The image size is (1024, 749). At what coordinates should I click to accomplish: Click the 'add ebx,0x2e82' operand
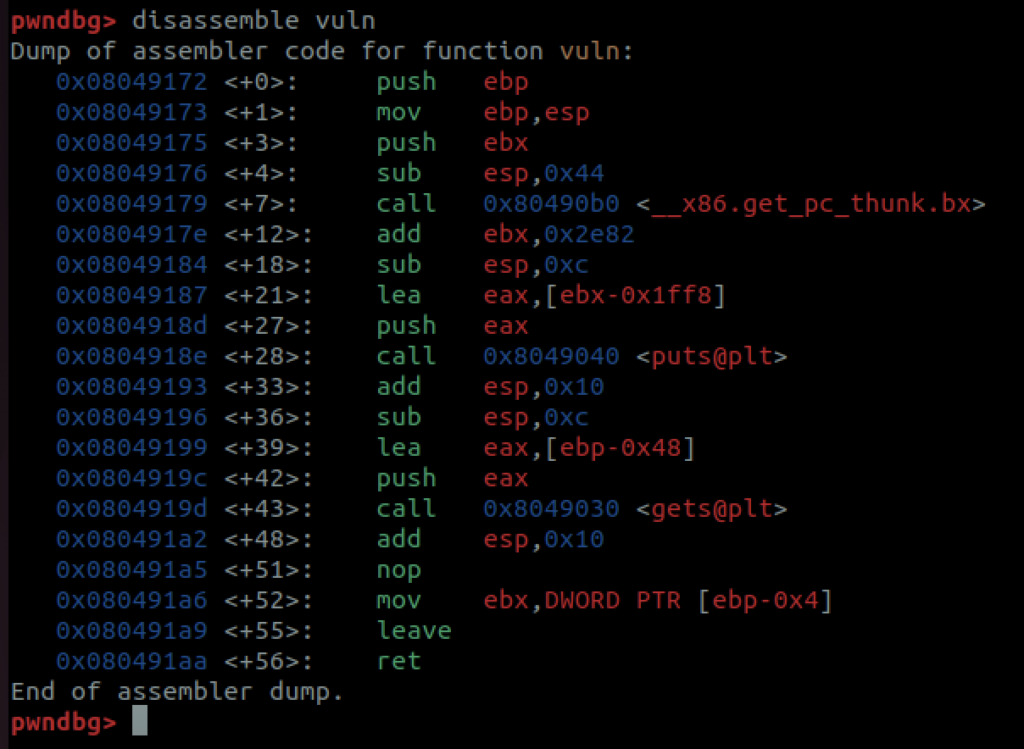pyautogui.click(x=558, y=234)
